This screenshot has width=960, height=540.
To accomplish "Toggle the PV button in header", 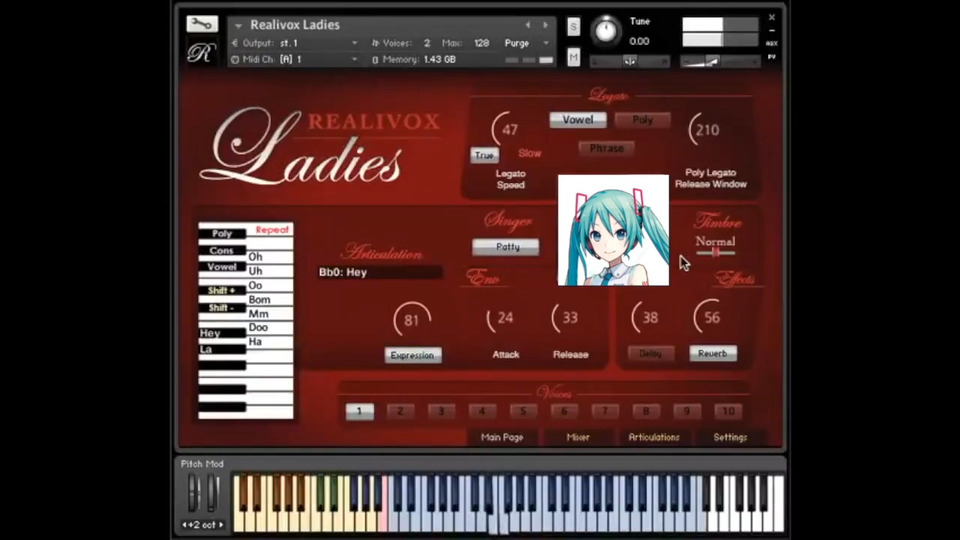I will (x=771, y=56).
